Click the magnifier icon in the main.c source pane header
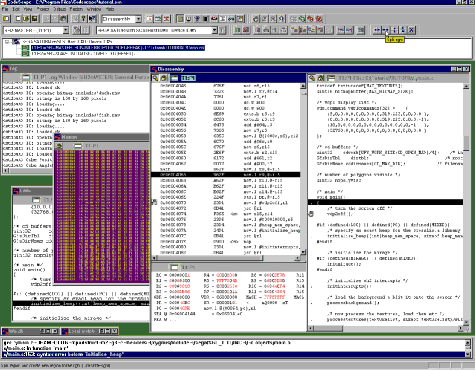Image resolution: width=475 pixels, height=370 pixels. point(312,78)
